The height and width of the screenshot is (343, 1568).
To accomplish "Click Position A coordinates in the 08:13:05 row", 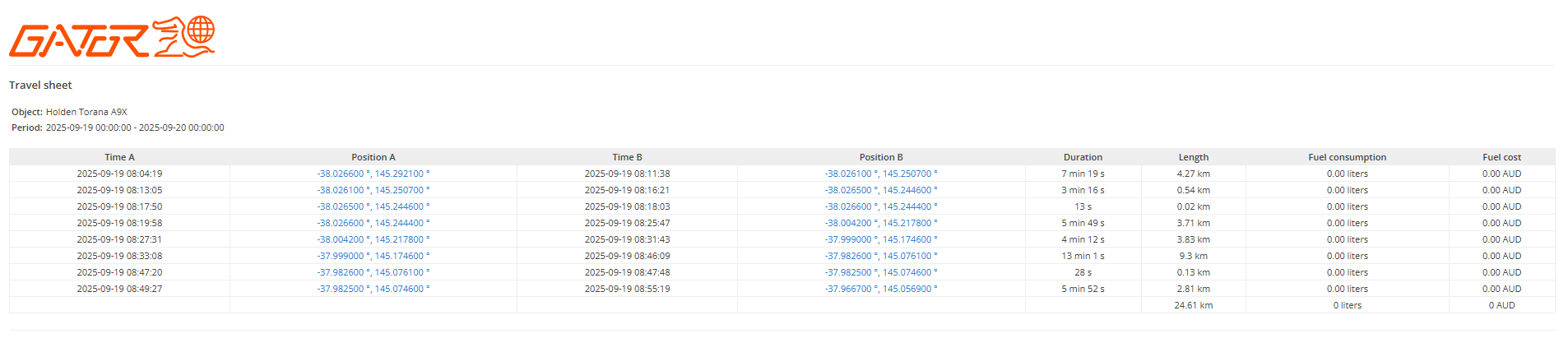I will point(373,190).
